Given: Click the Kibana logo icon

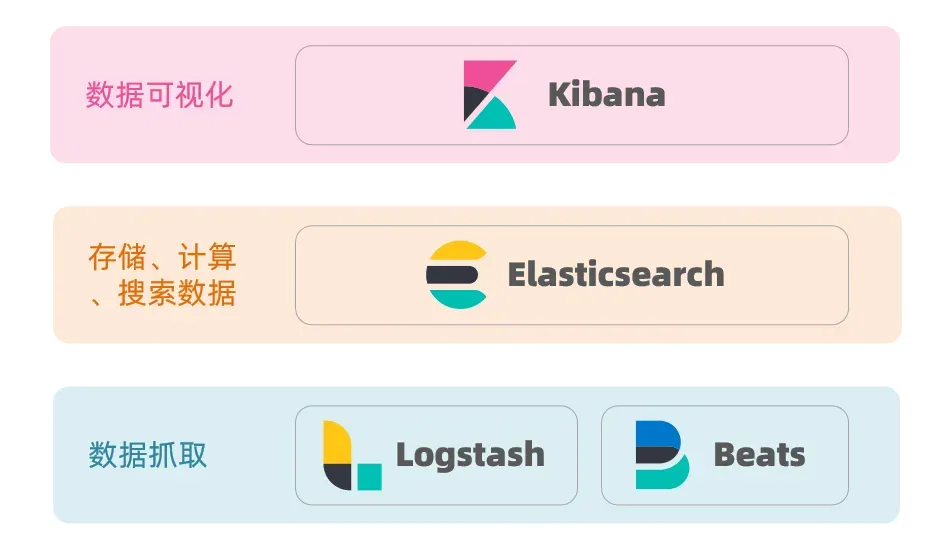Looking at the screenshot, I should 489,95.
